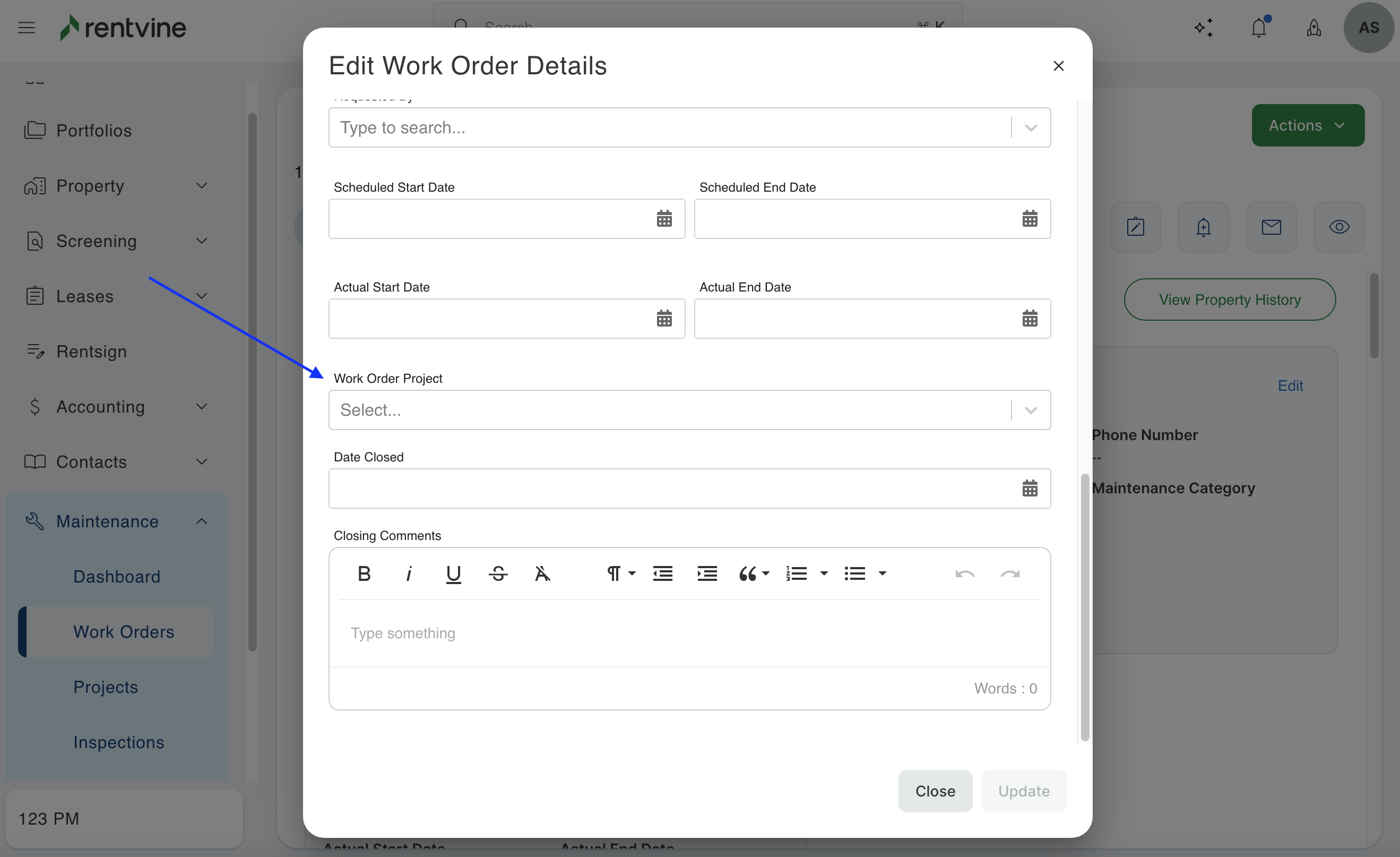Toggle bold formatting in Closing Comments
The height and width of the screenshot is (857, 1400).
(x=364, y=574)
